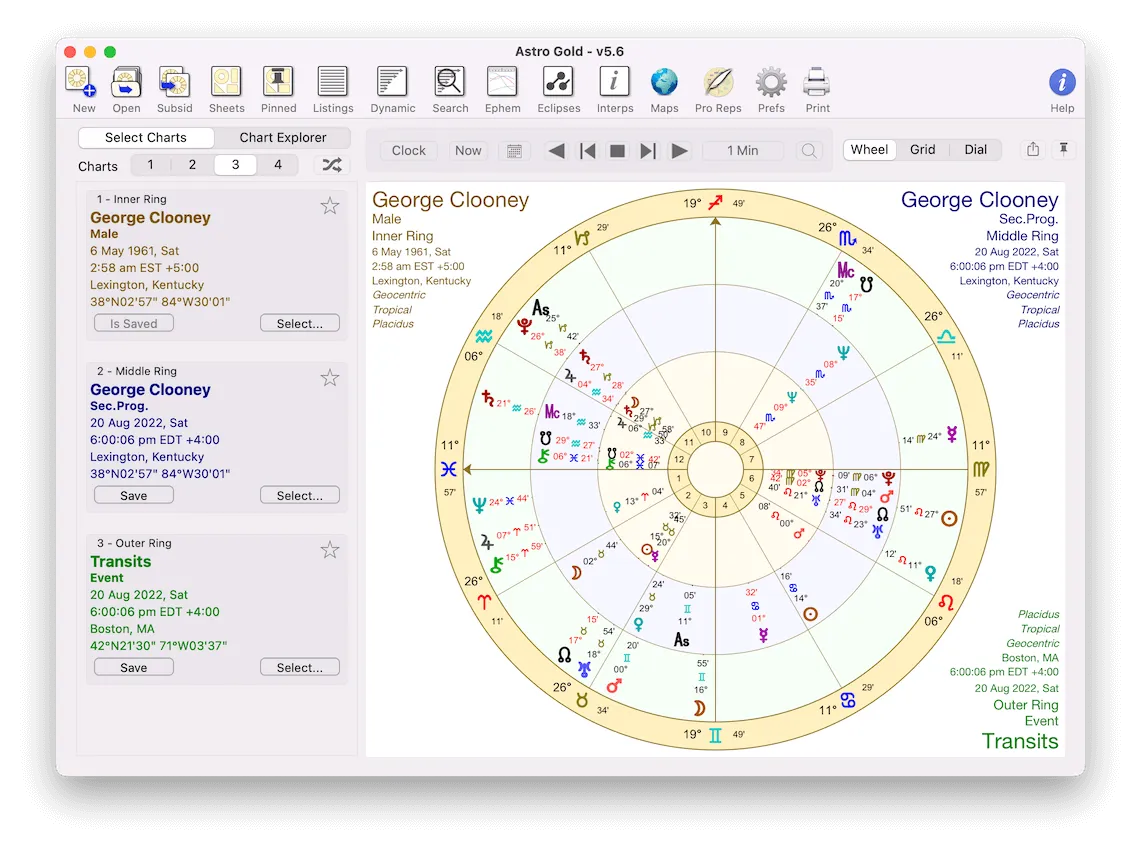Switch to the Chart Explorer tab
The height and width of the screenshot is (850, 1141).
point(281,137)
